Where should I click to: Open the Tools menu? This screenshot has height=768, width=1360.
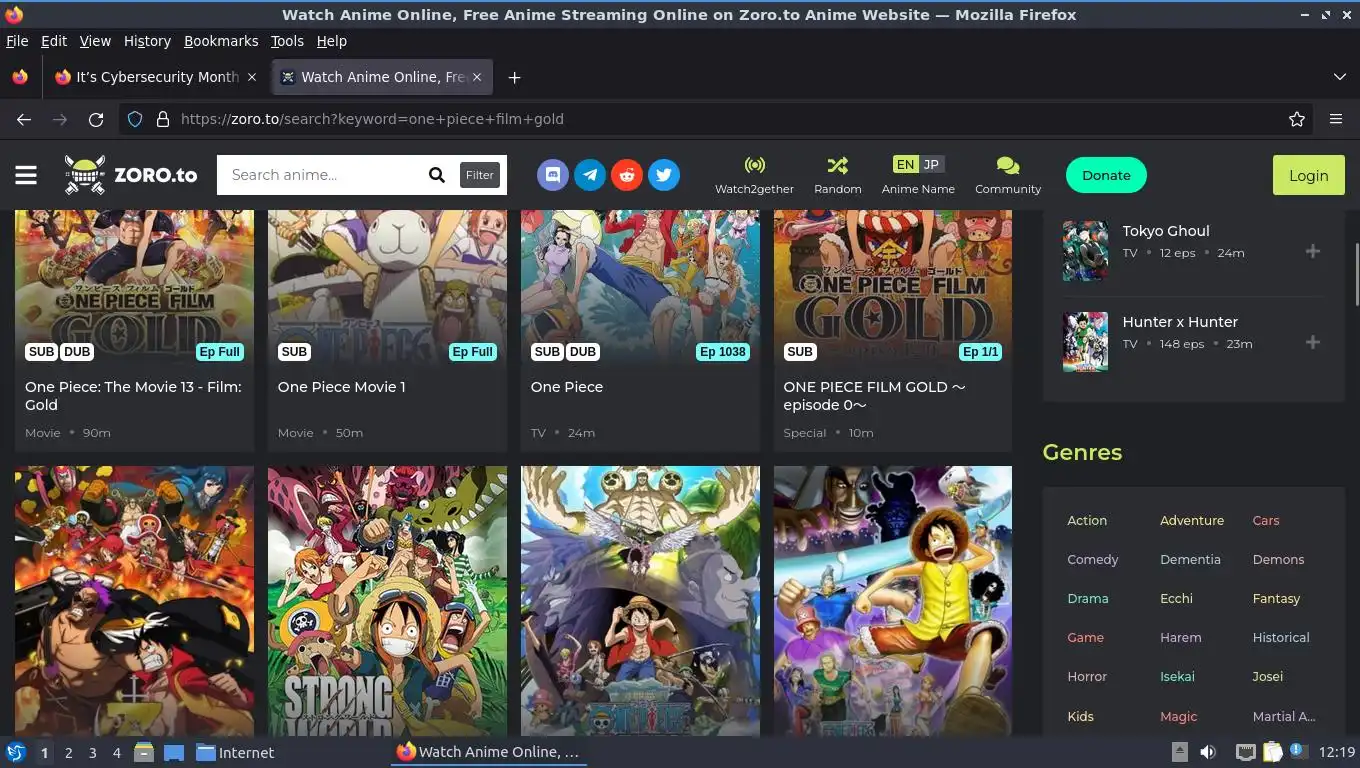tap(287, 41)
